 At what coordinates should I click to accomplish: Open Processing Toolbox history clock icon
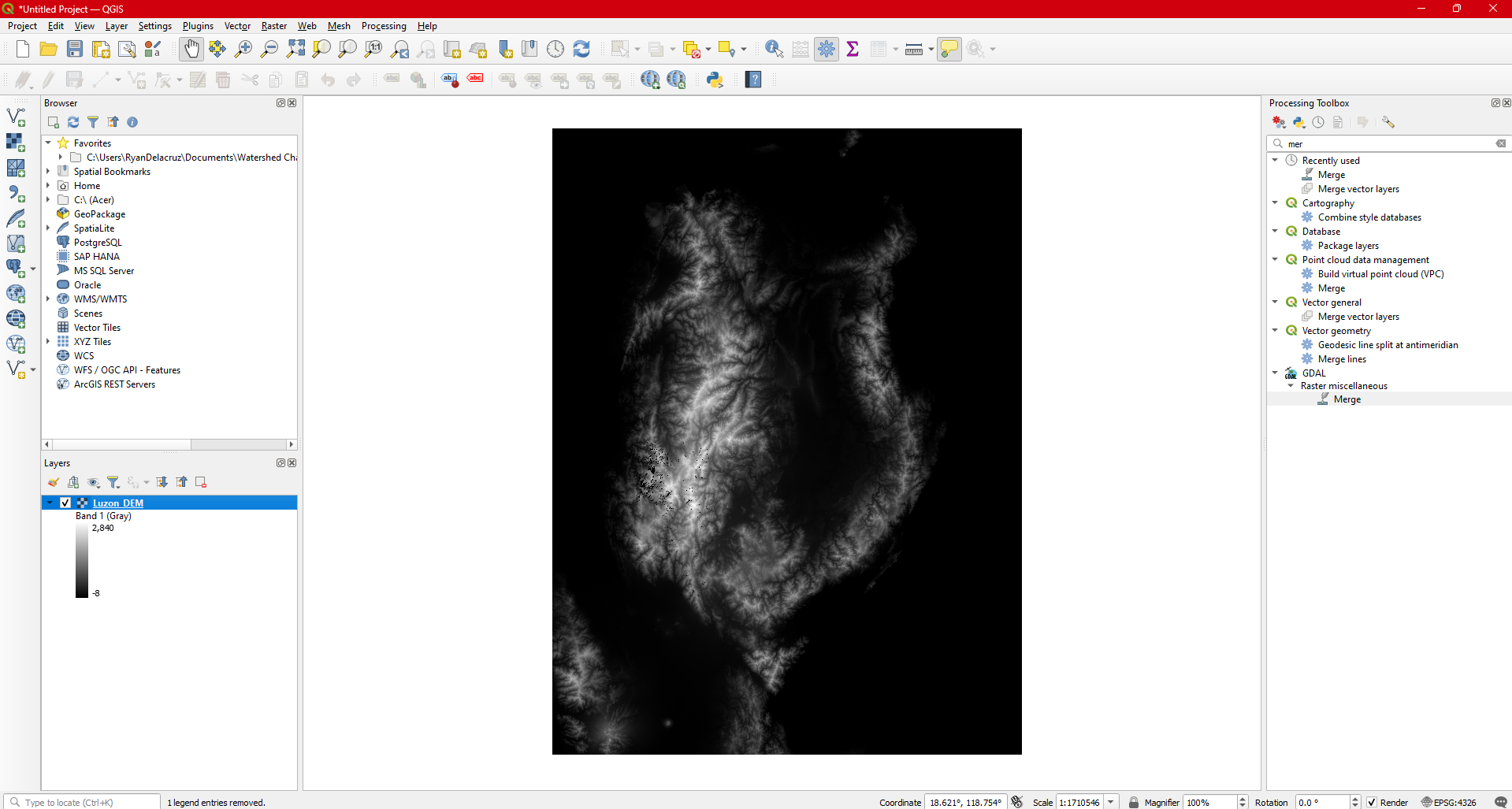1318,122
